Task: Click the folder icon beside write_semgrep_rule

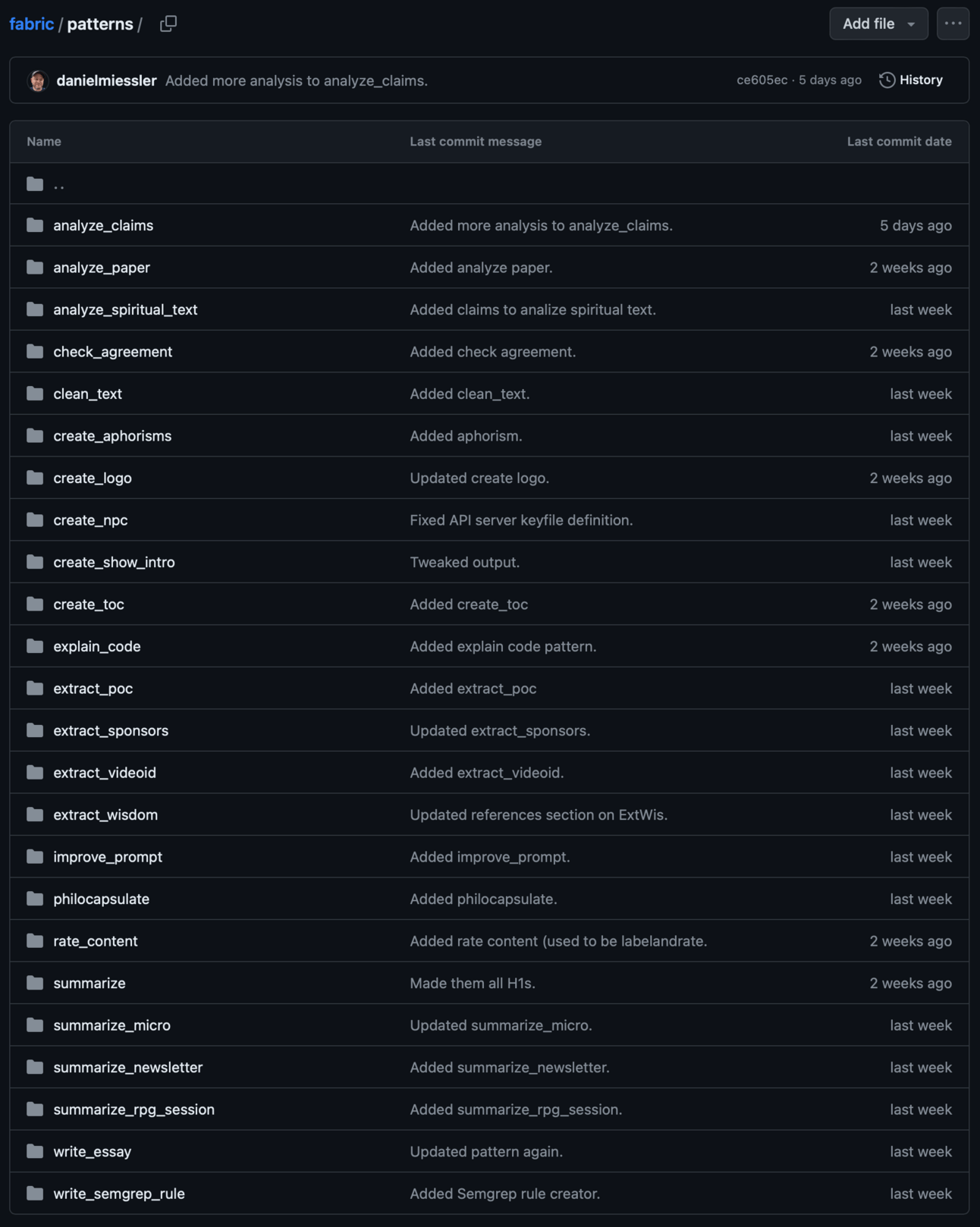Action: [x=35, y=1193]
